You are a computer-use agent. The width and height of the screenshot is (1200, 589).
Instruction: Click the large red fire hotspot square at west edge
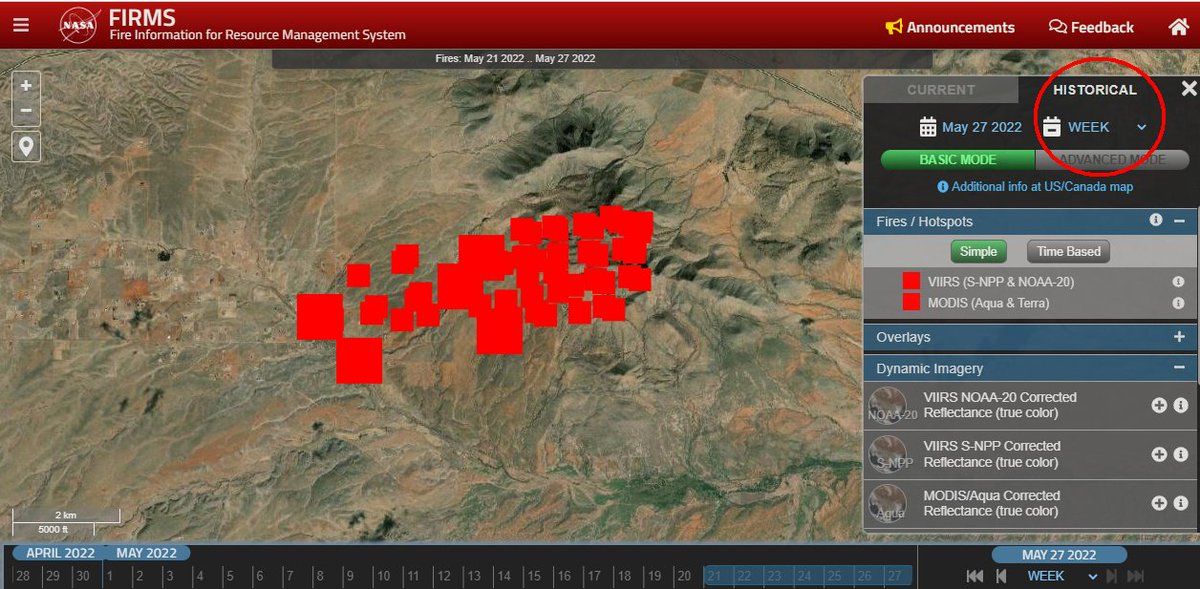320,317
